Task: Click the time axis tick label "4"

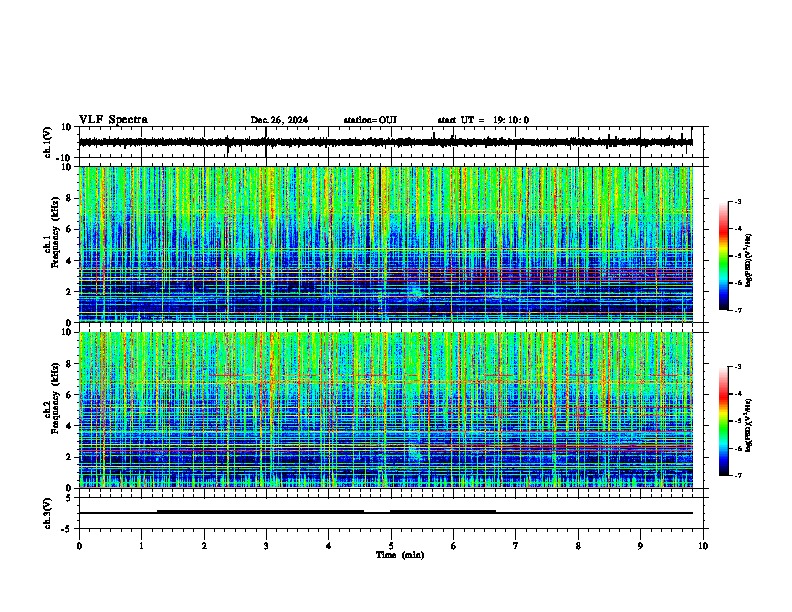Action: pyautogui.click(x=329, y=546)
